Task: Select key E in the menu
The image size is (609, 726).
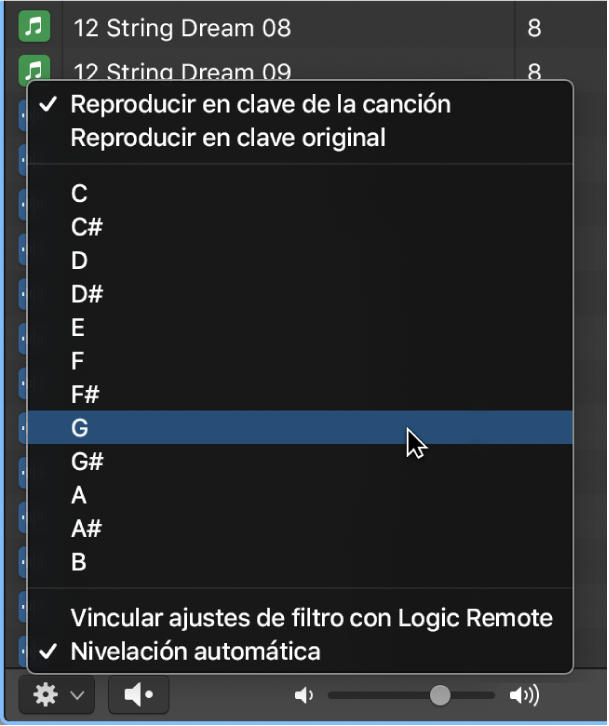Action: 78,328
